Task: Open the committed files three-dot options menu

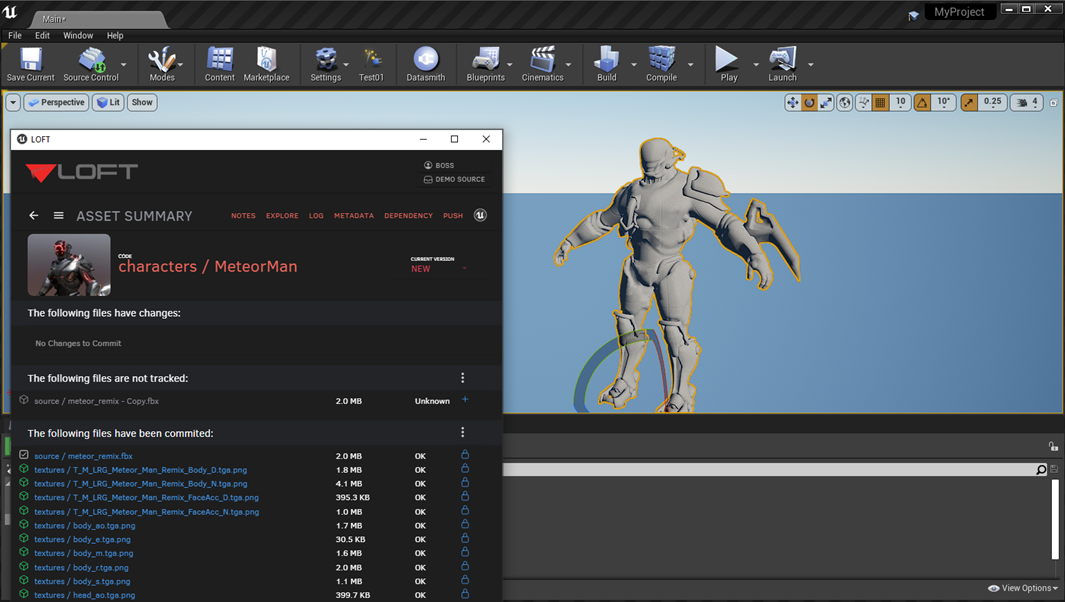Action: (462, 433)
